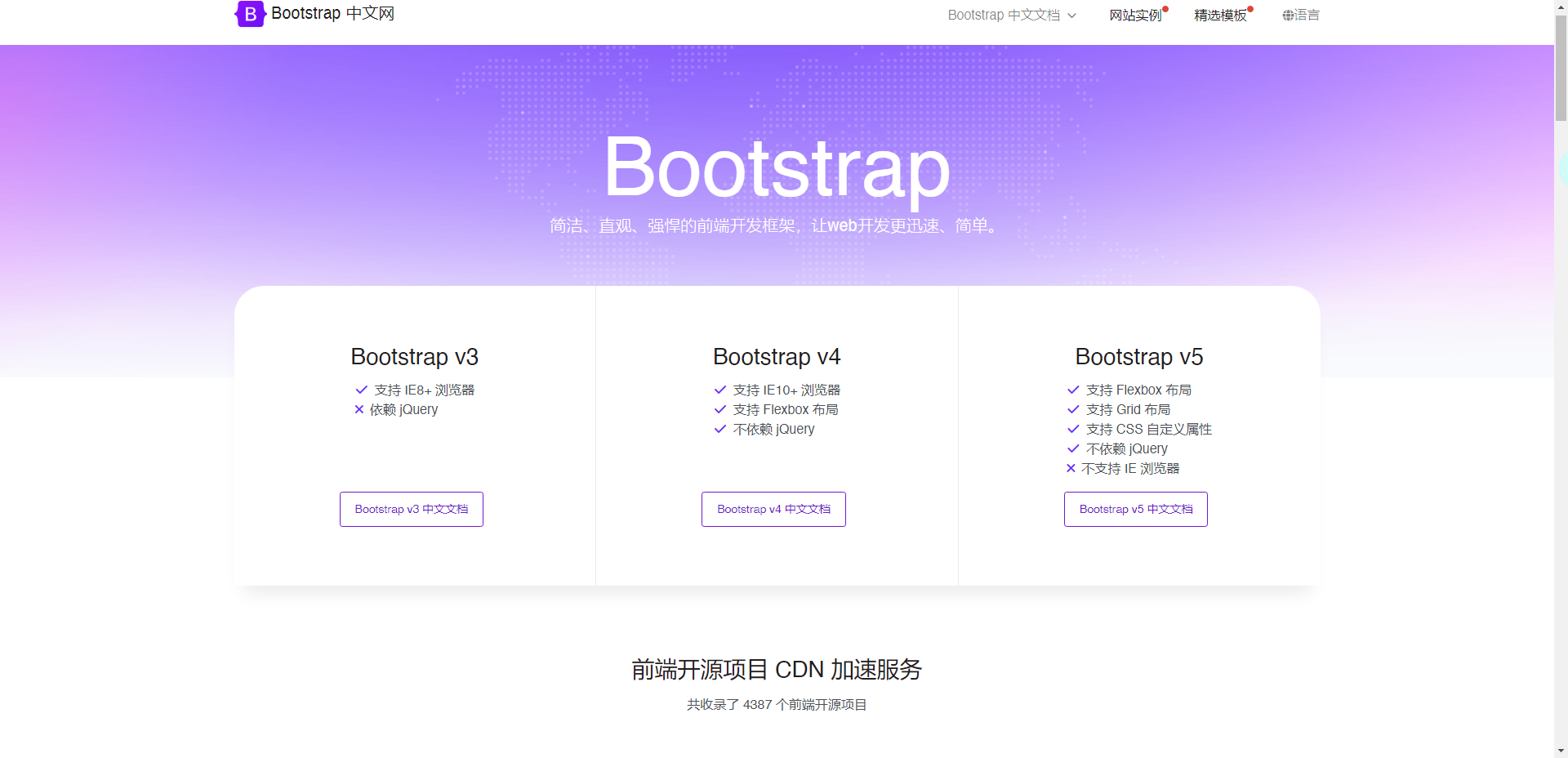Click the v5 card checkmark beside 支持 Flexbox 布局
The image size is (1568, 758).
[1073, 390]
